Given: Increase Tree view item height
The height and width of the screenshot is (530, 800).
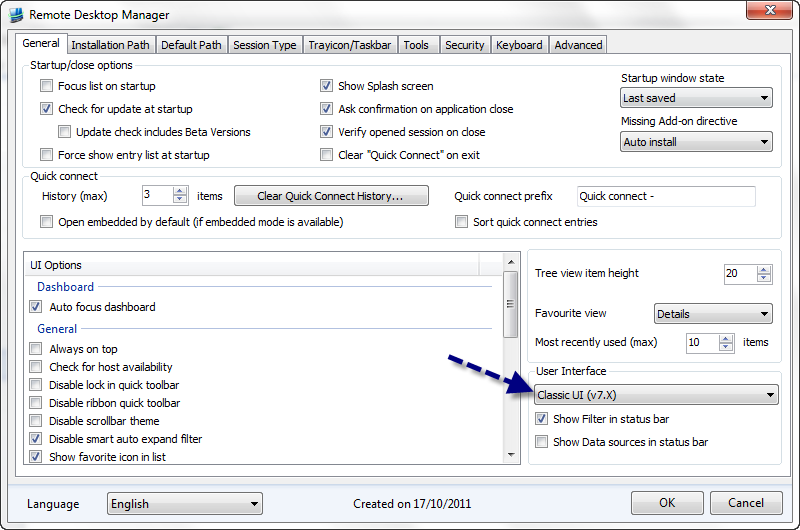Looking at the screenshot, I should coord(764,269).
